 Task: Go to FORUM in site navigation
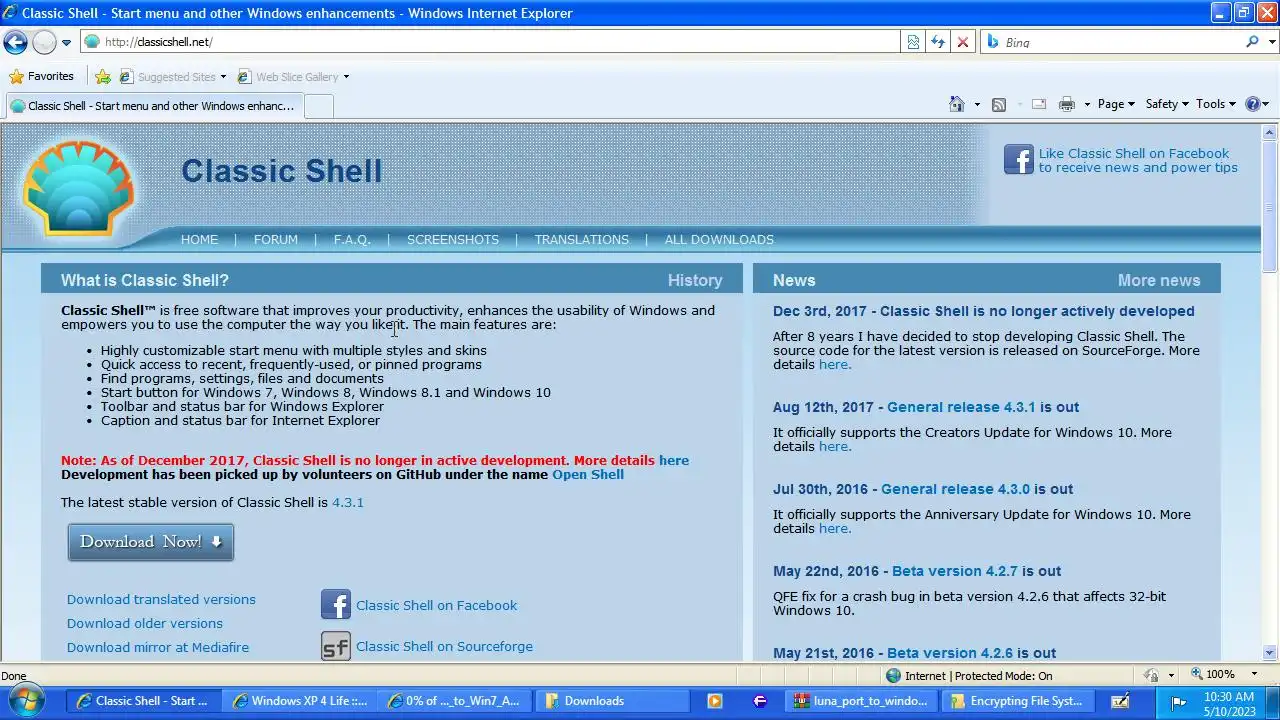coord(275,239)
